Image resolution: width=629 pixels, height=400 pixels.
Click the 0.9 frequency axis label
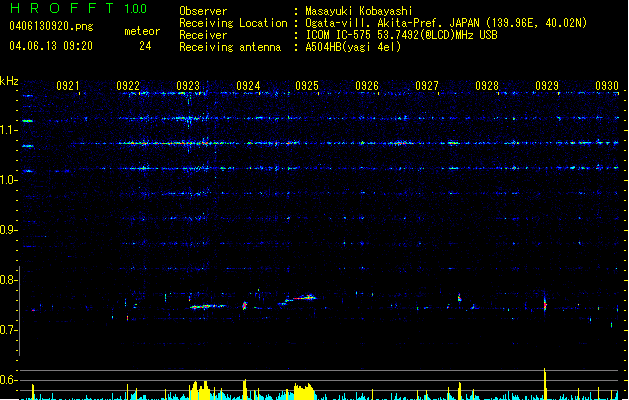[8, 230]
